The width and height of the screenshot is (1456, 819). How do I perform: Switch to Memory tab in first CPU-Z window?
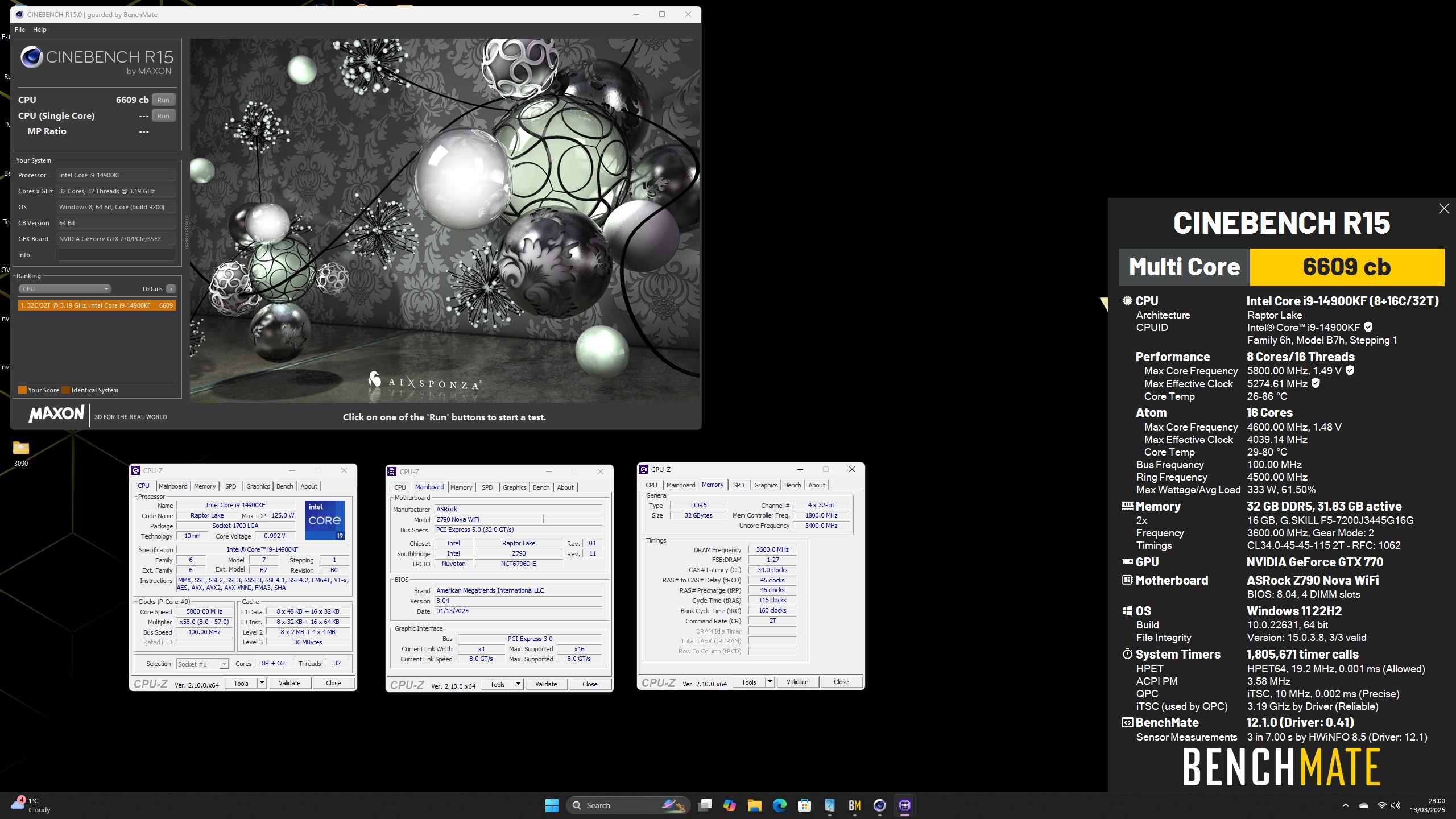[x=205, y=486]
